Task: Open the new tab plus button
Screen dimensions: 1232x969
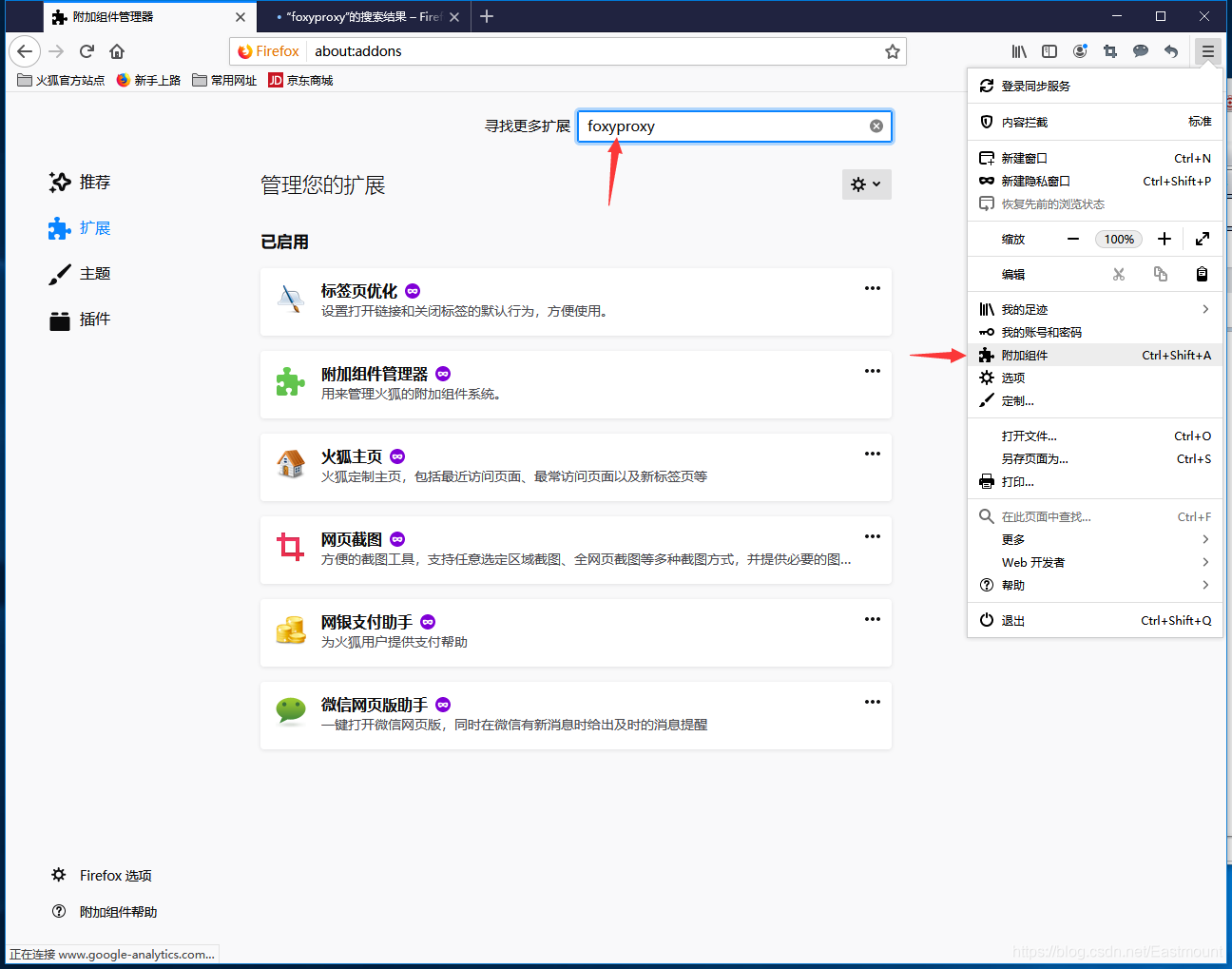Action: point(487,16)
